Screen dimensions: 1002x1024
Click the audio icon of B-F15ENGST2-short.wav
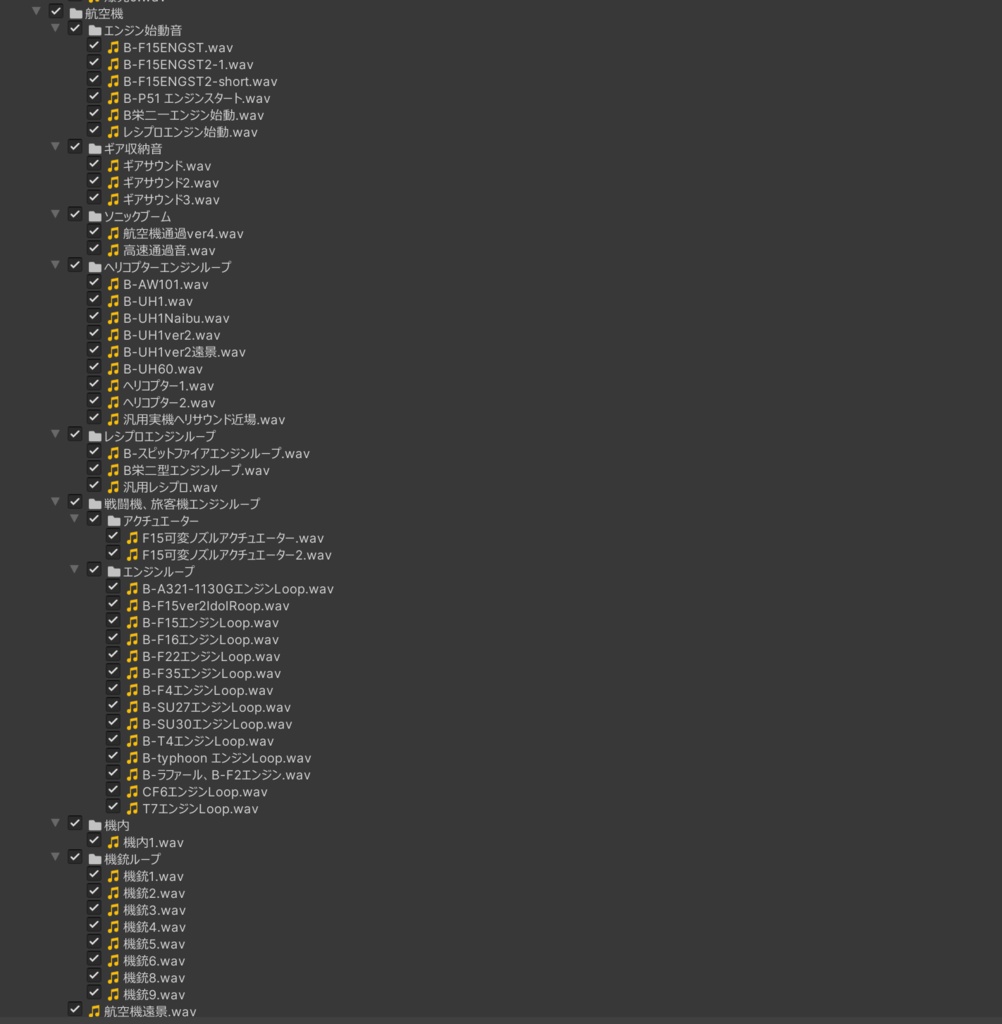tap(114, 81)
